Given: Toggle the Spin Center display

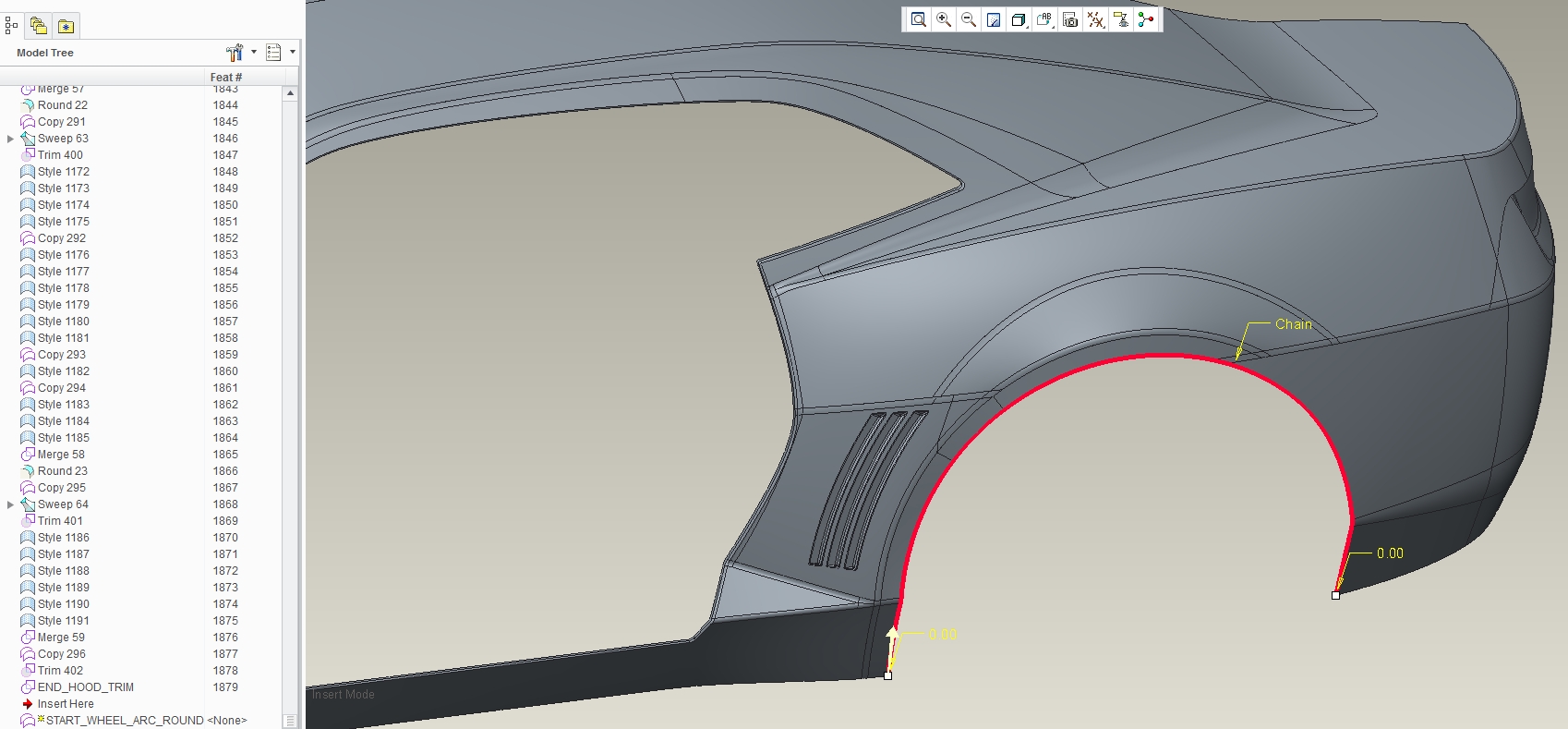Looking at the screenshot, I should tap(1146, 19).
